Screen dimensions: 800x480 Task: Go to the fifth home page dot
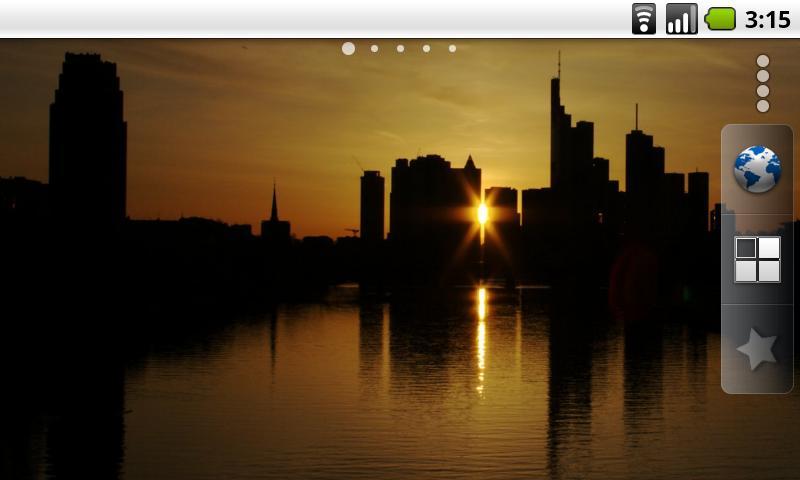pyautogui.click(x=453, y=48)
